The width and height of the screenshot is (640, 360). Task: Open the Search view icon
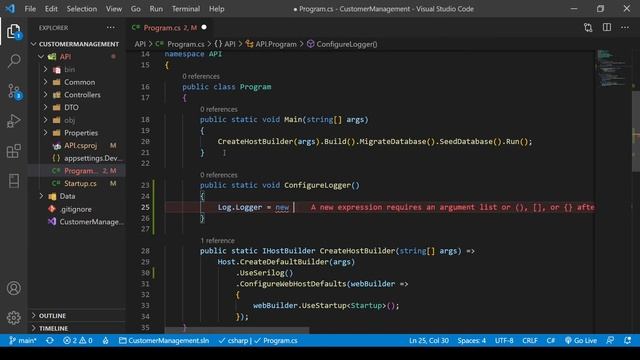(14, 61)
